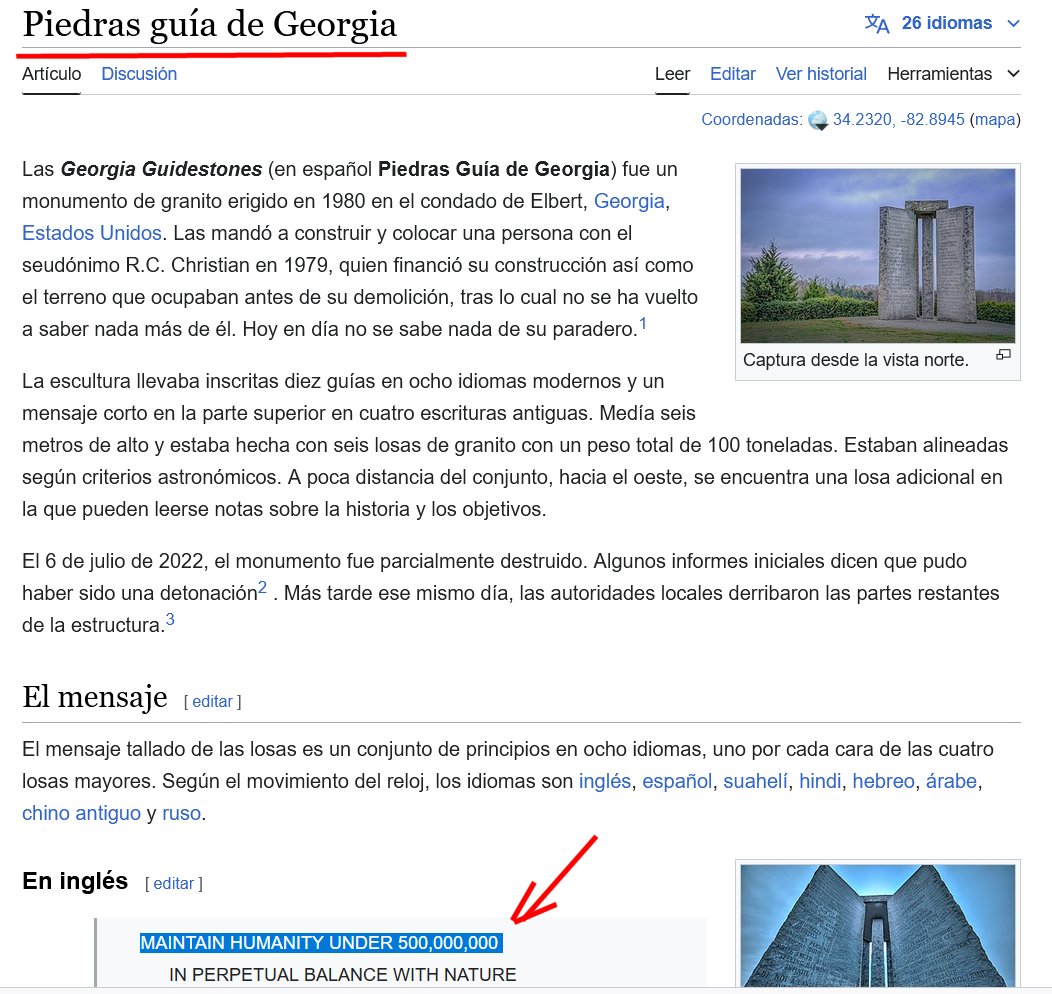Click footnote reference number 3
This screenshot has height=994, width=1052.
pyautogui.click(x=170, y=621)
